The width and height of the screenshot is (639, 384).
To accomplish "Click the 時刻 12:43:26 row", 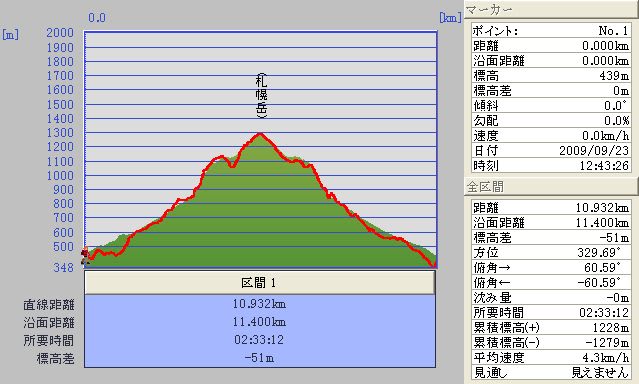I will (551, 166).
